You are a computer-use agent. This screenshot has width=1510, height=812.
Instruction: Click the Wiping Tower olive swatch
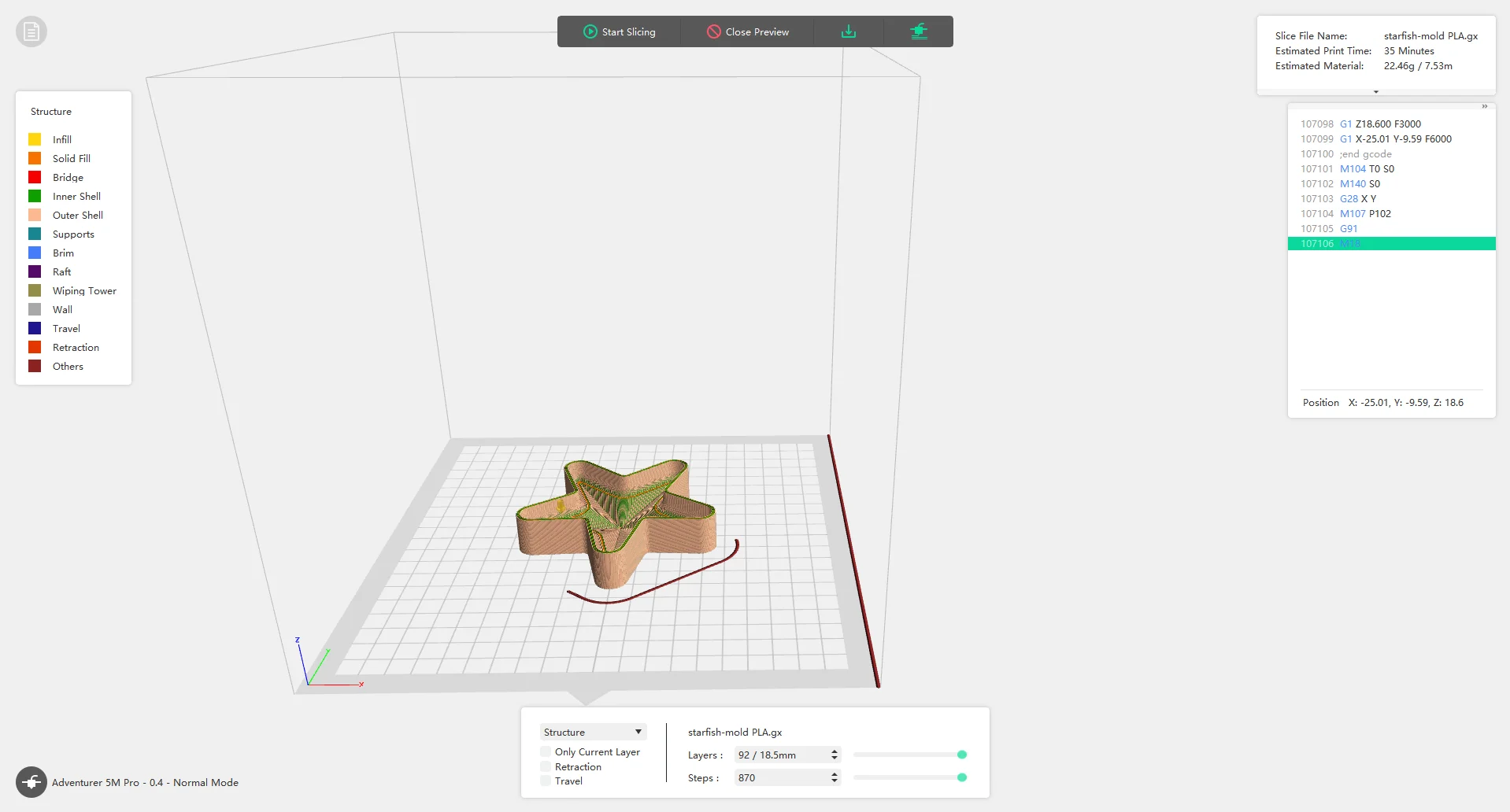point(35,290)
